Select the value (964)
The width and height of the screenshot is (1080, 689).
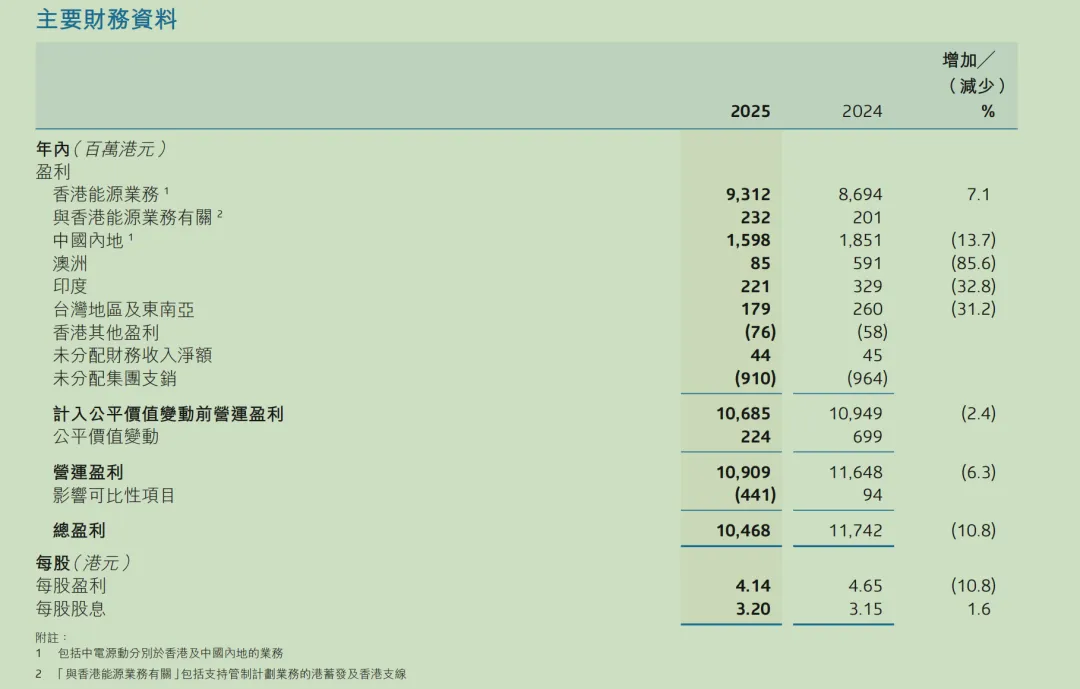pyautogui.click(x=867, y=378)
